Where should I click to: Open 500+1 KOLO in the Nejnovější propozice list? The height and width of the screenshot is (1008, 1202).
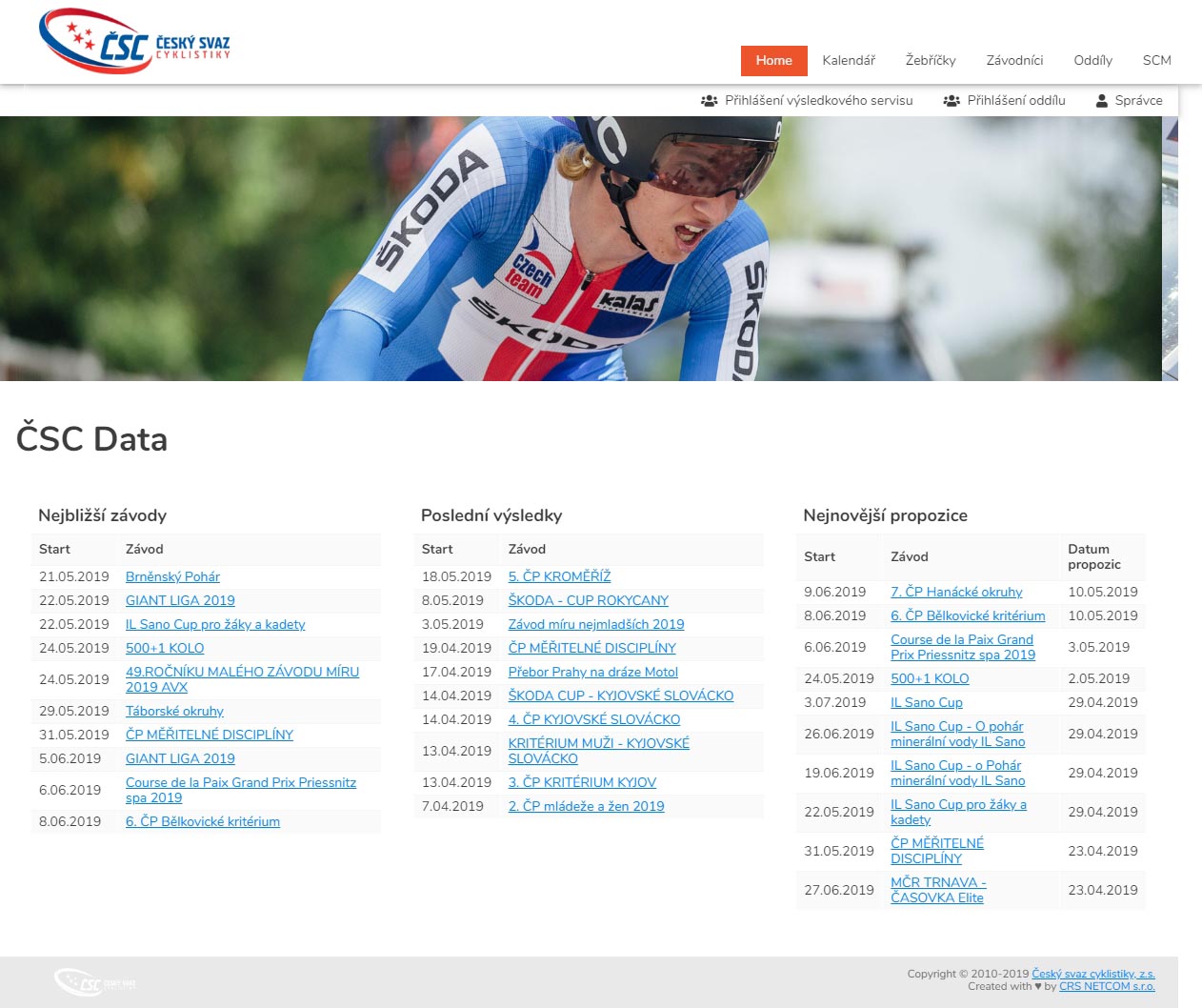[930, 678]
